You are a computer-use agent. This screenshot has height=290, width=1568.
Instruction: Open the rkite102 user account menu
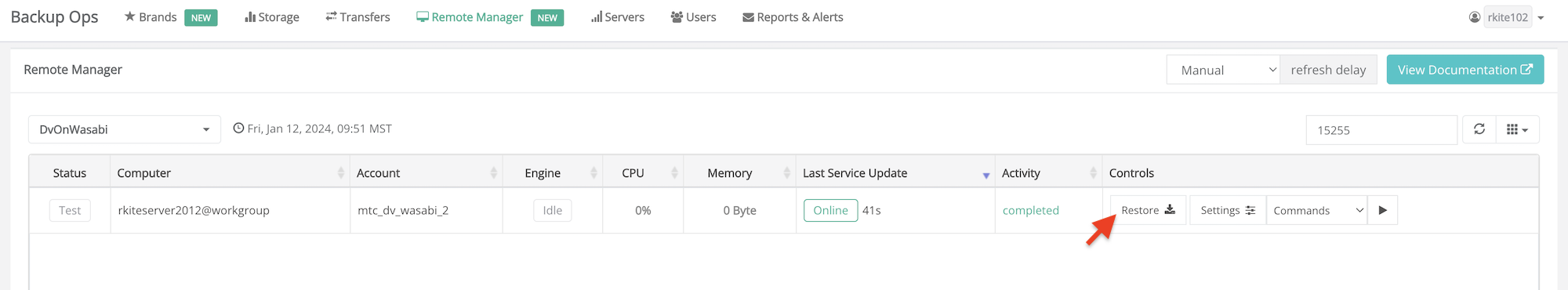coord(1506,17)
